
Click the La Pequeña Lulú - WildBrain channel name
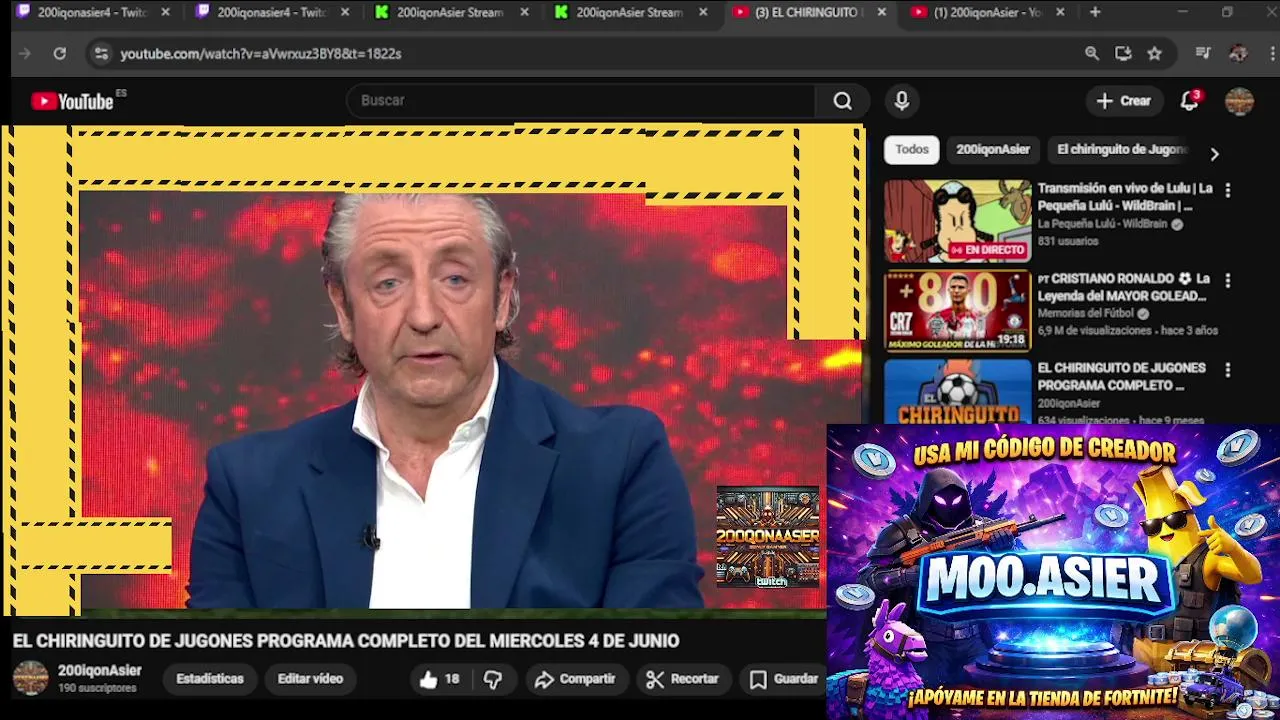(1102, 225)
